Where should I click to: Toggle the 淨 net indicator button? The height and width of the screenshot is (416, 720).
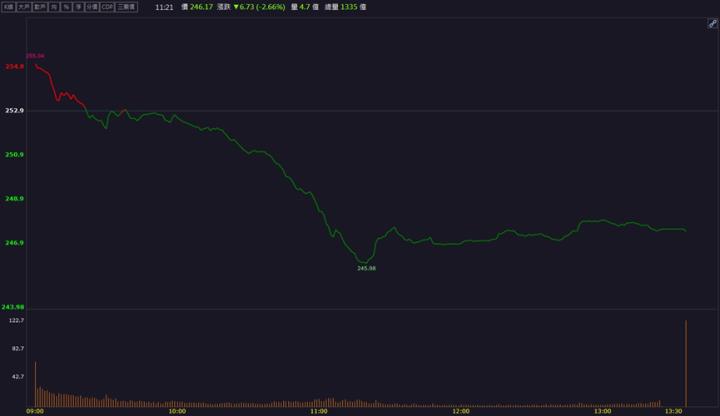pyautogui.click(x=78, y=6)
